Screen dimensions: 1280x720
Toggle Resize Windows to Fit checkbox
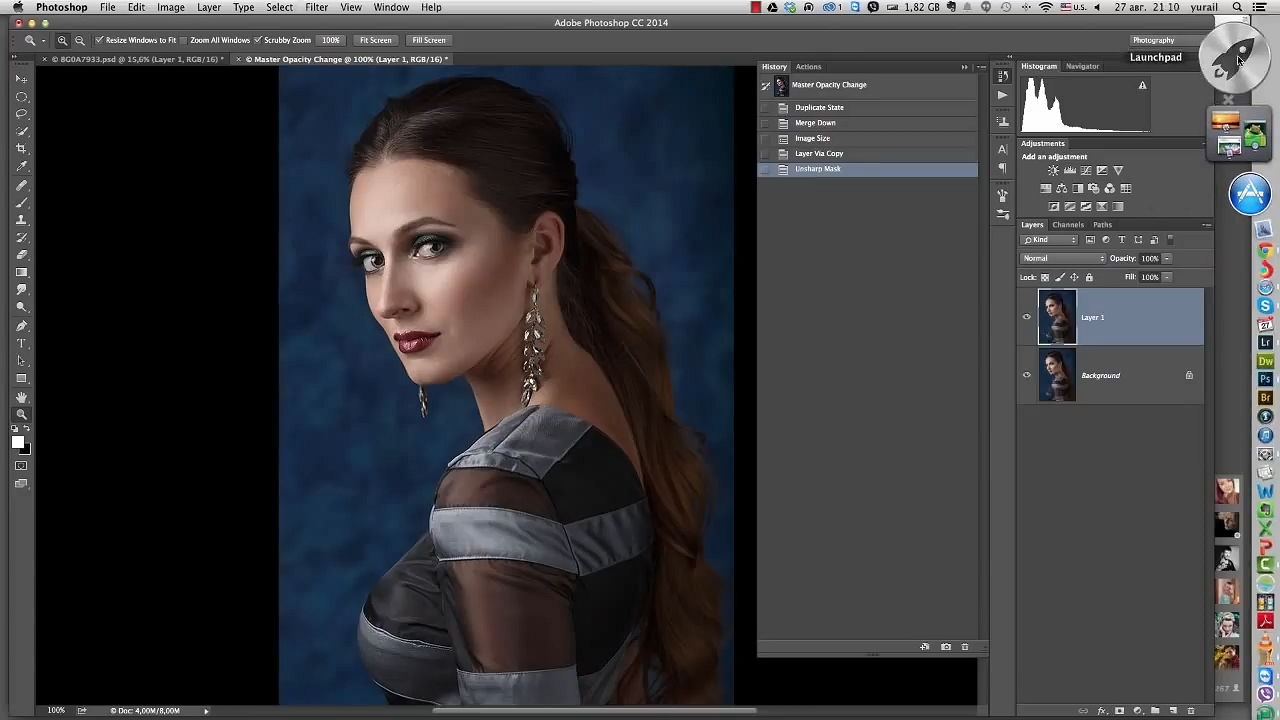pos(99,40)
